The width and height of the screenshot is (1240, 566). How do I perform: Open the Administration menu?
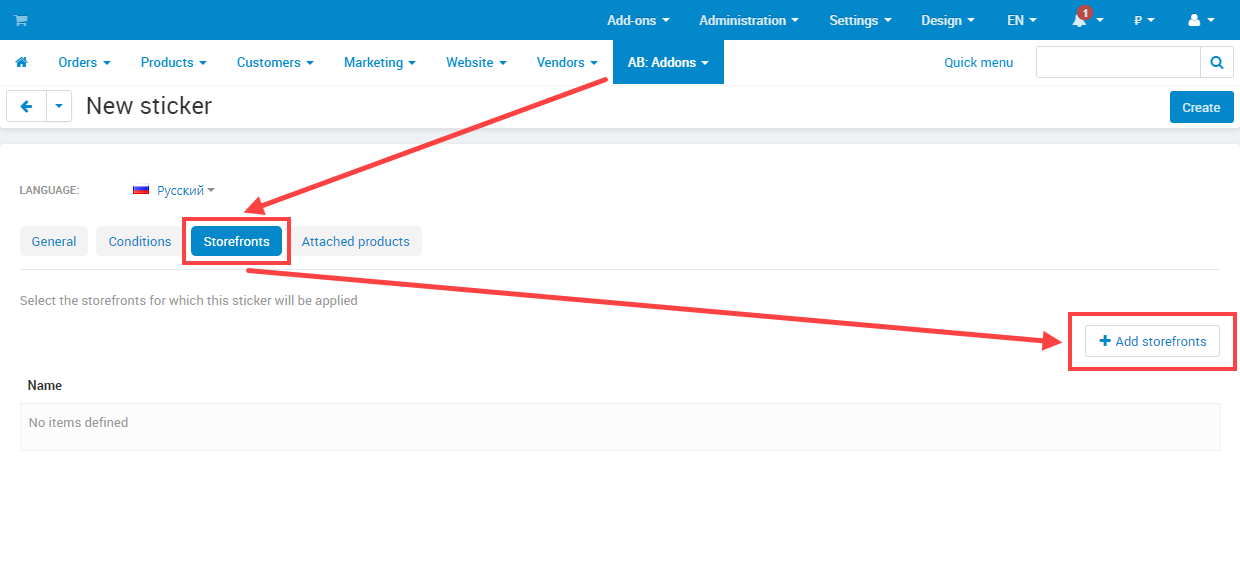point(749,20)
